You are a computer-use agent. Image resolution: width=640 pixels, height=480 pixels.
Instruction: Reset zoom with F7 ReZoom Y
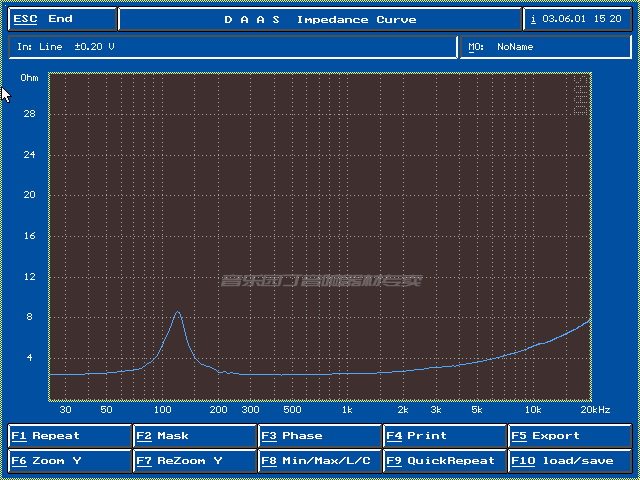[195, 461]
